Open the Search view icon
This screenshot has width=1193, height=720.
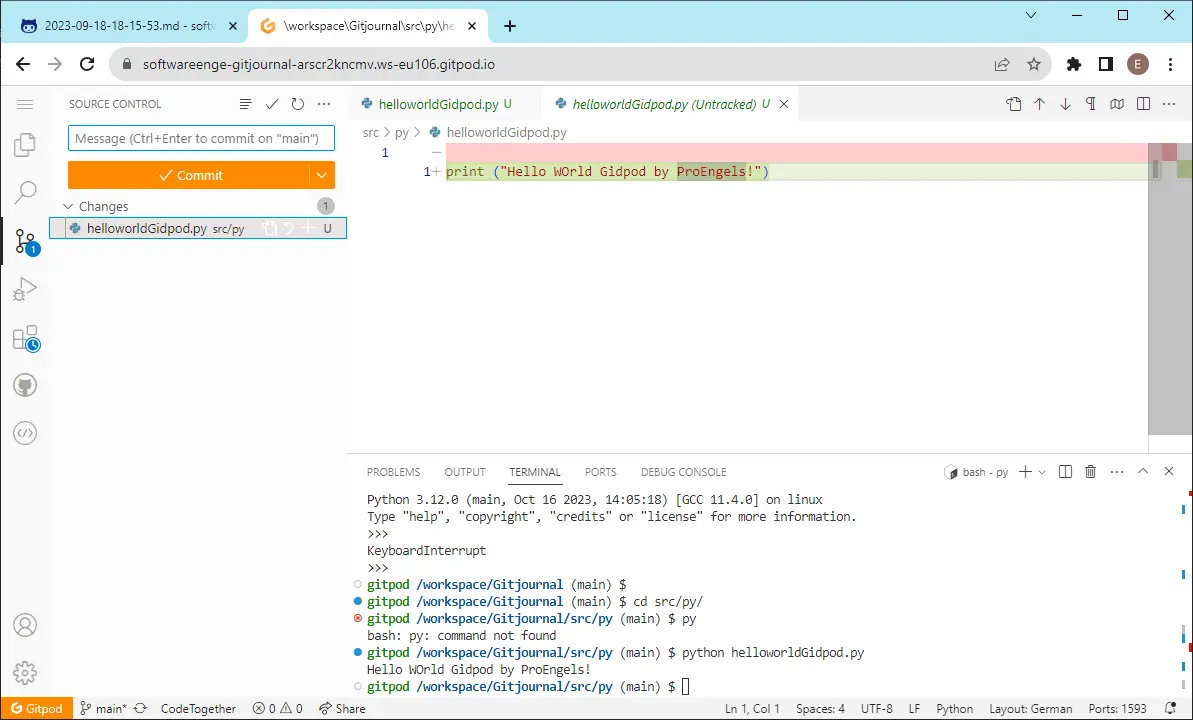pos(25,193)
